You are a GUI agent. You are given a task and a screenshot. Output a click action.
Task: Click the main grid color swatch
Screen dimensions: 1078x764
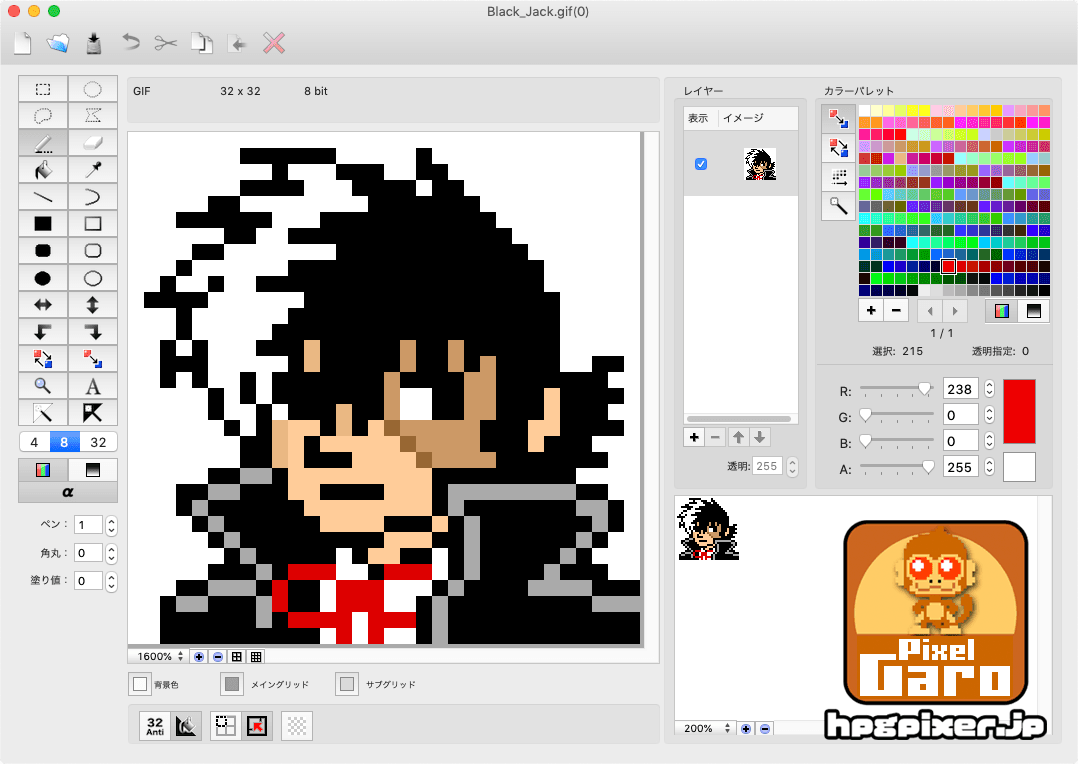click(232, 684)
